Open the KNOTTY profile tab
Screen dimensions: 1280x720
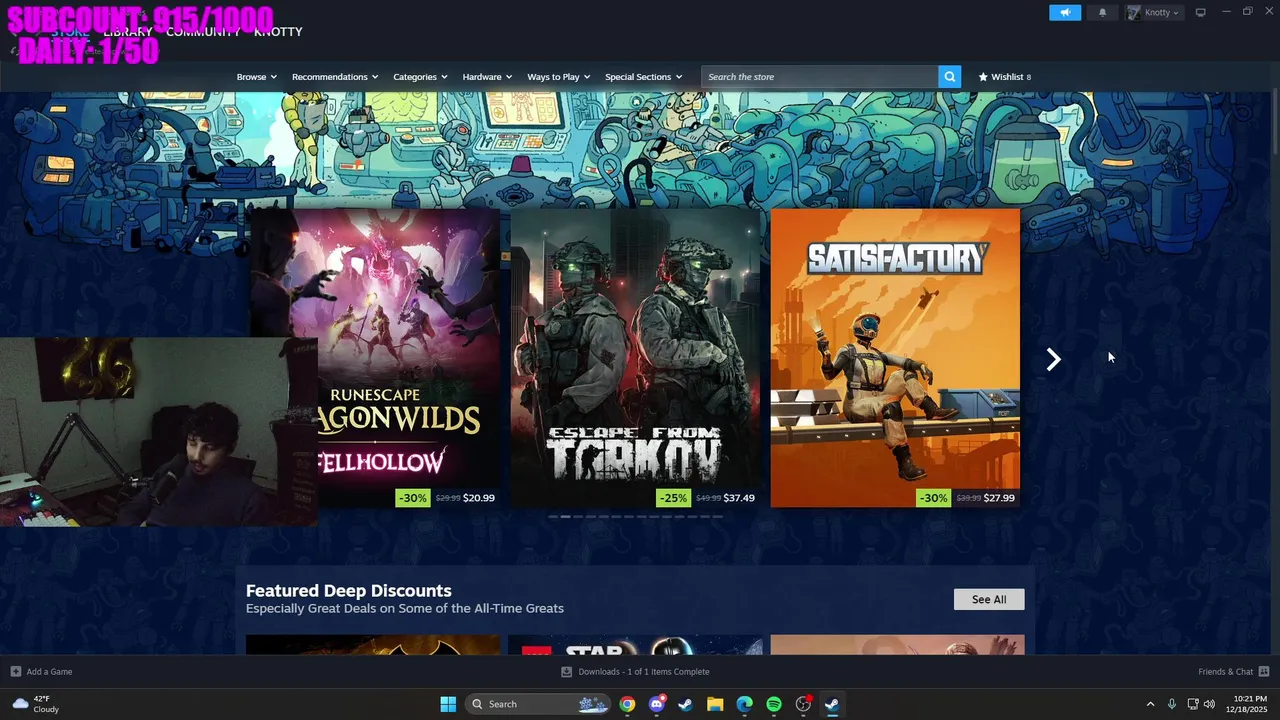(278, 32)
